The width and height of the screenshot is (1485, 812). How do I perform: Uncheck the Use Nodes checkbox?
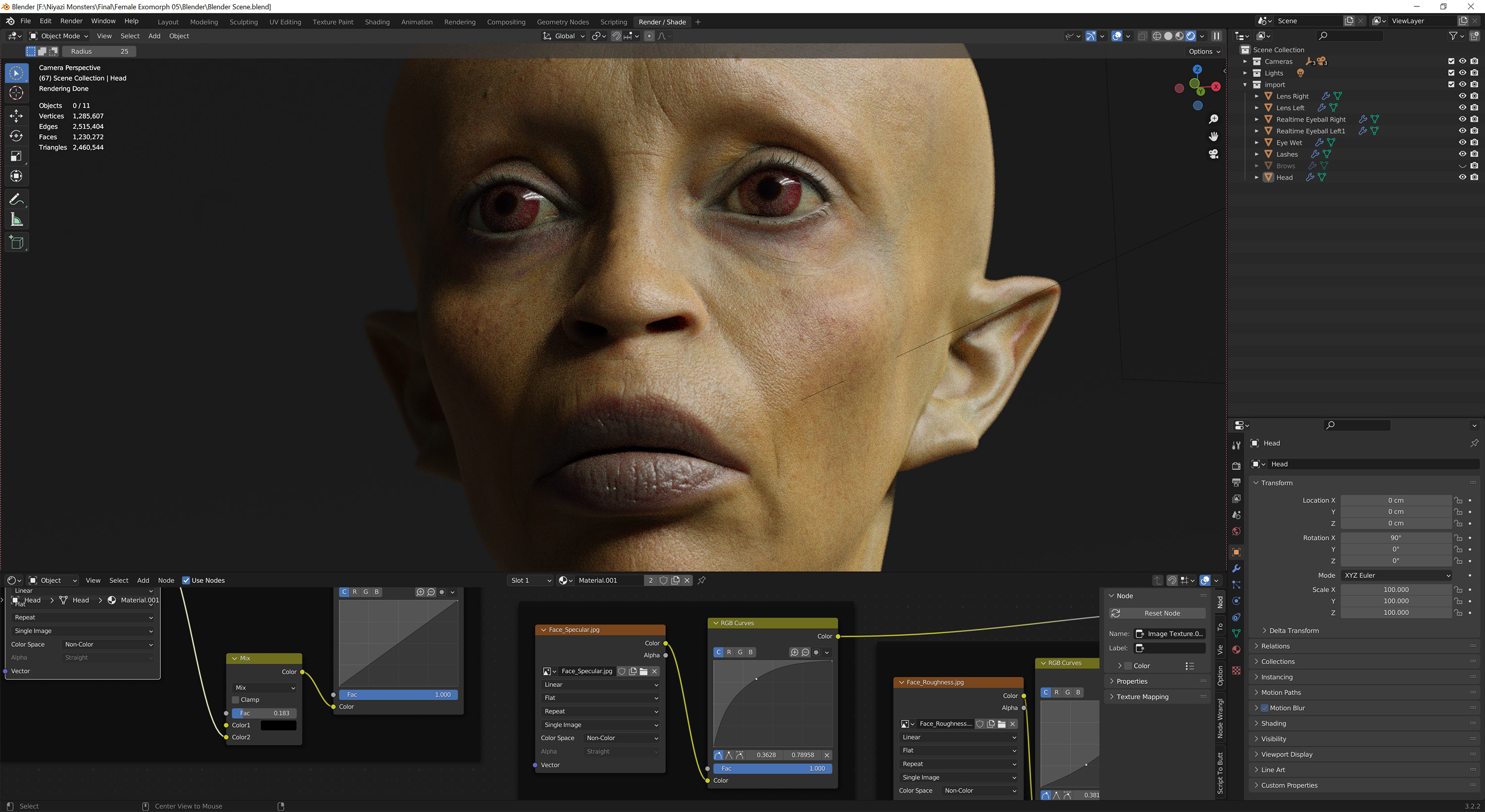(x=186, y=580)
